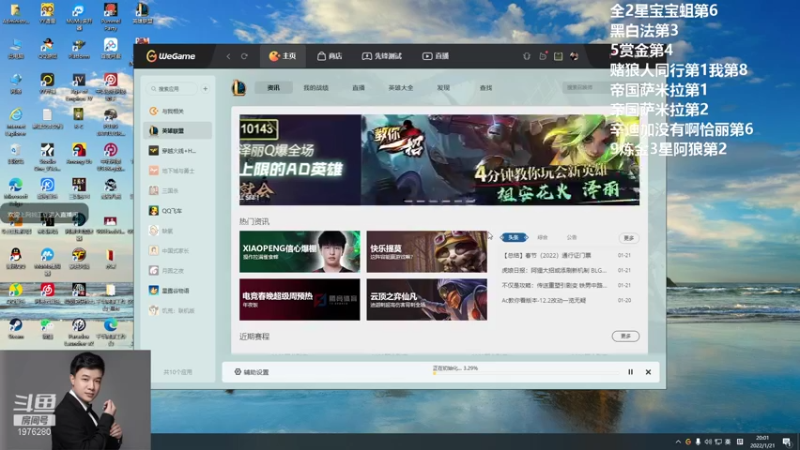
Task: Select 地下城与勇士 in the sidebar
Action: (x=178, y=171)
